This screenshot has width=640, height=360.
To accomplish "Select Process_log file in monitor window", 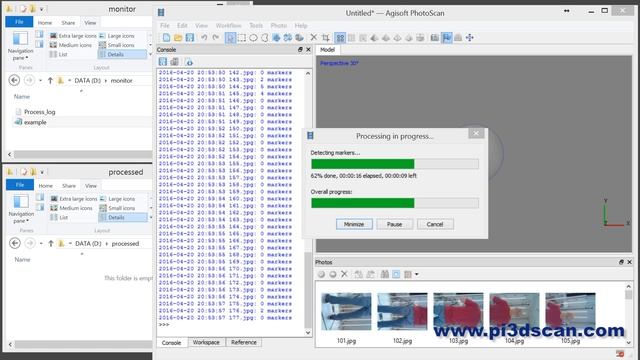I will pos(39,111).
